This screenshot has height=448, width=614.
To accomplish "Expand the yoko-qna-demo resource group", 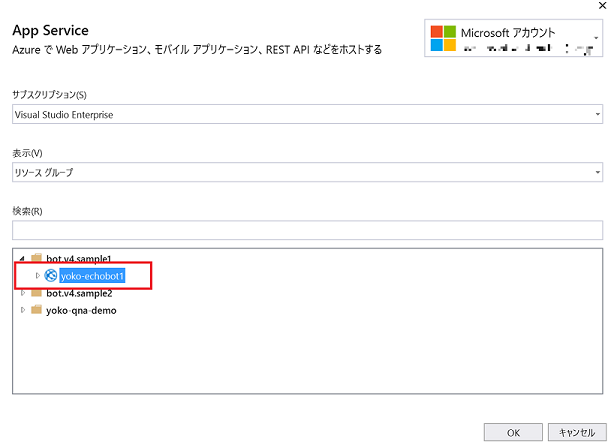I will tap(23, 310).
